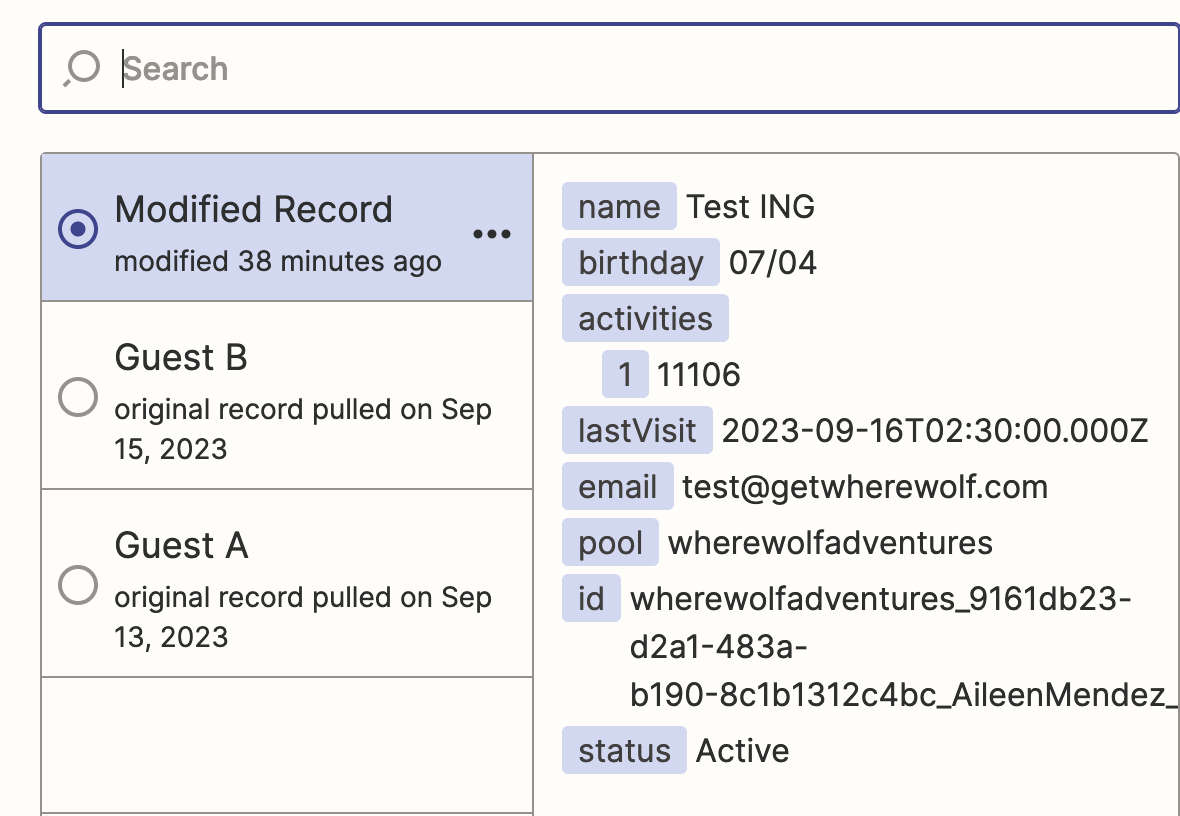Click the 'Active' status value
The height and width of the screenshot is (816, 1180).
point(743,751)
